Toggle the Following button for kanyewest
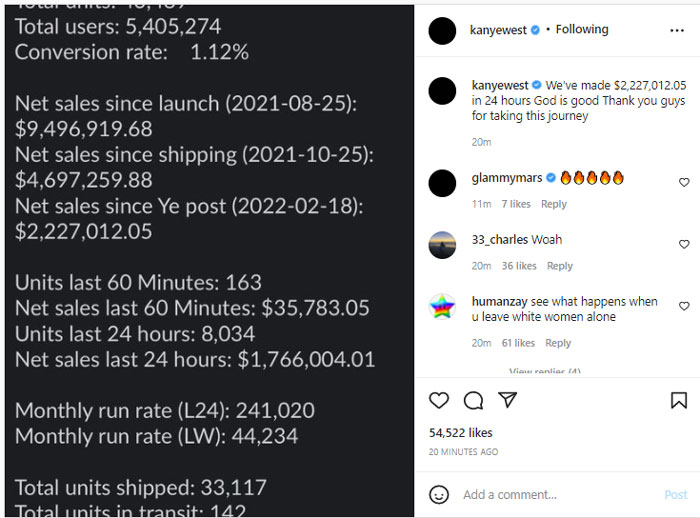 point(582,30)
